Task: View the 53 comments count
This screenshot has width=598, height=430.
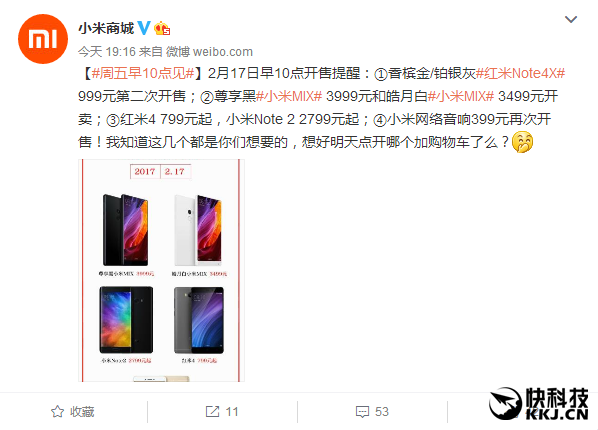Action: point(382,412)
